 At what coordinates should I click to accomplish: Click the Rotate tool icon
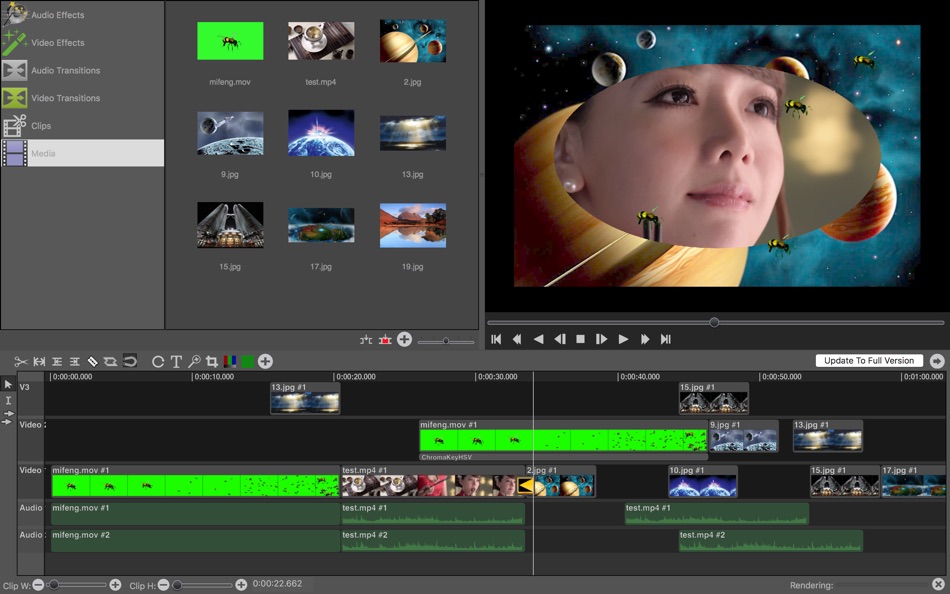pos(156,361)
